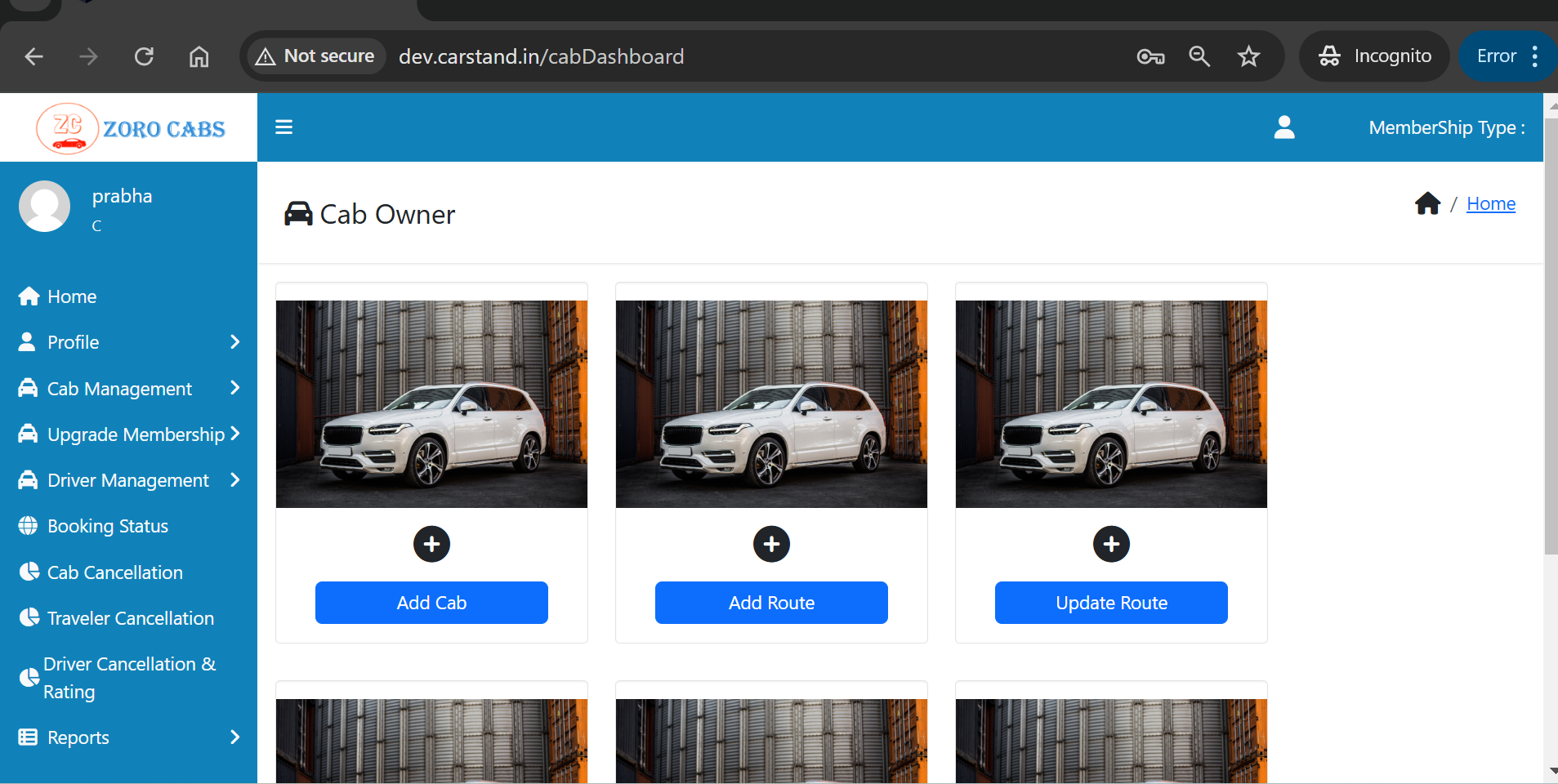Click the breadcrumb home icon
The width and height of the screenshot is (1558, 784).
coord(1427,203)
